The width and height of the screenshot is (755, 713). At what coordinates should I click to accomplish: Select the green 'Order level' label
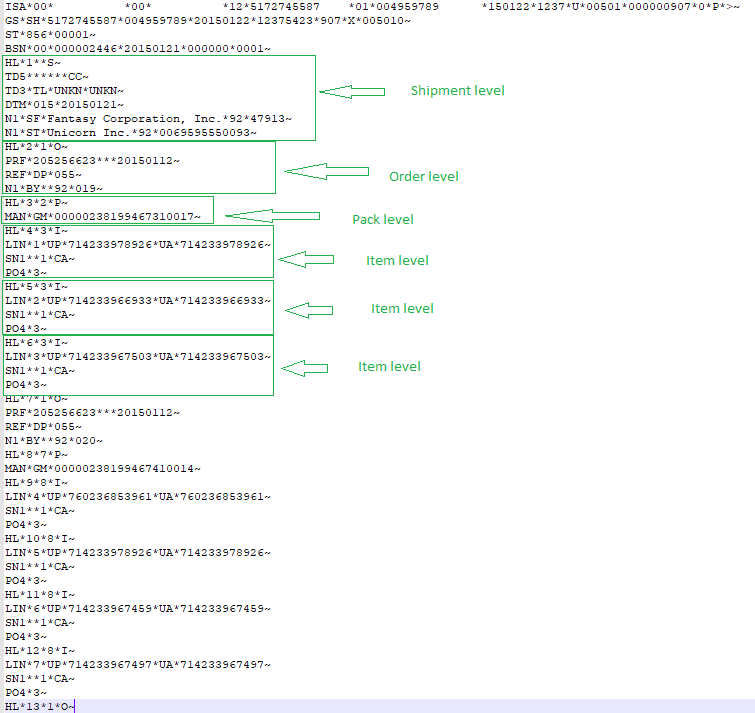click(x=423, y=177)
